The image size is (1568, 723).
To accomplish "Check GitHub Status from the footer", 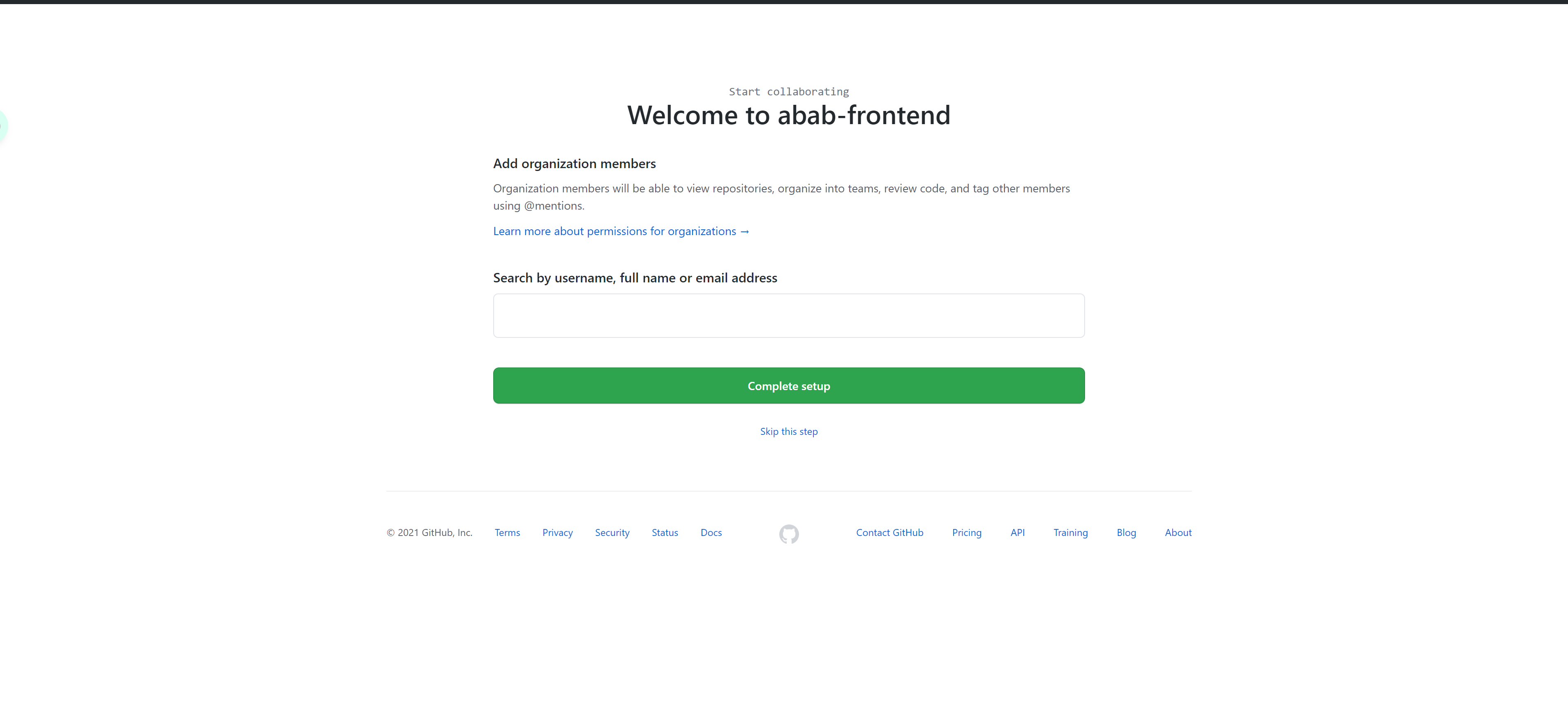I will click(x=664, y=533).
